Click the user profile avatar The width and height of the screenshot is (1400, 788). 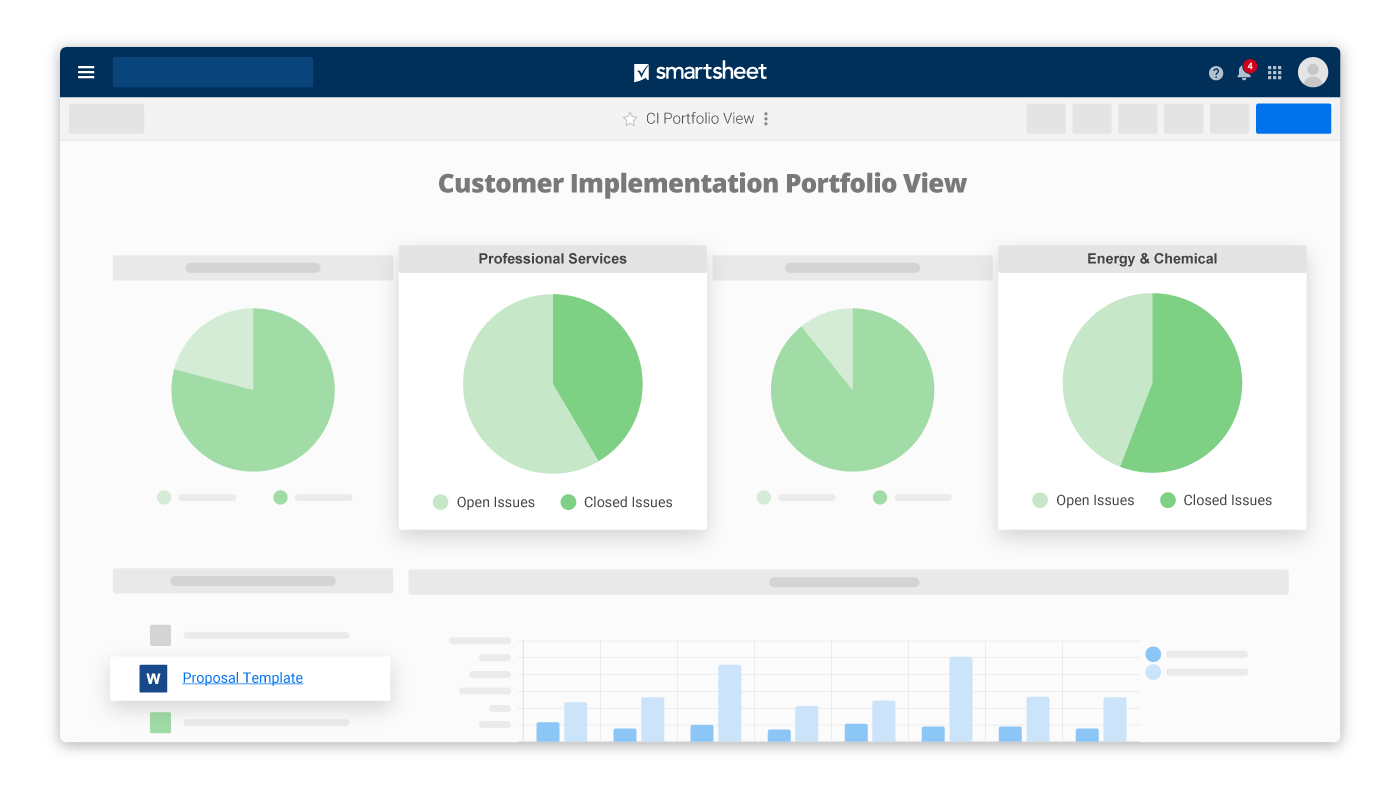pyautogui.click(x=1312, y=71)
